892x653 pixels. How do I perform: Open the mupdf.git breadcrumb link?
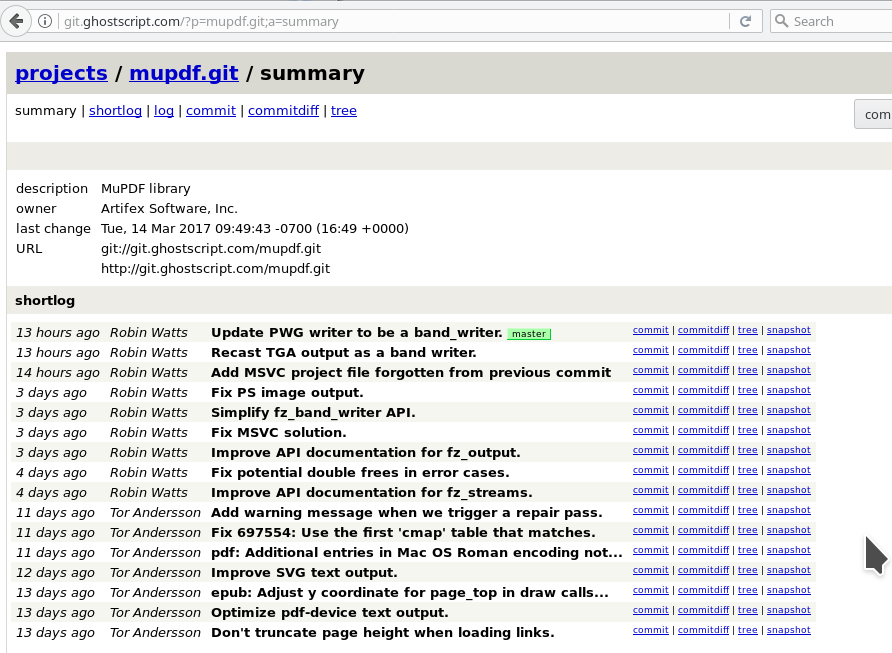click(x=184, y=73)
